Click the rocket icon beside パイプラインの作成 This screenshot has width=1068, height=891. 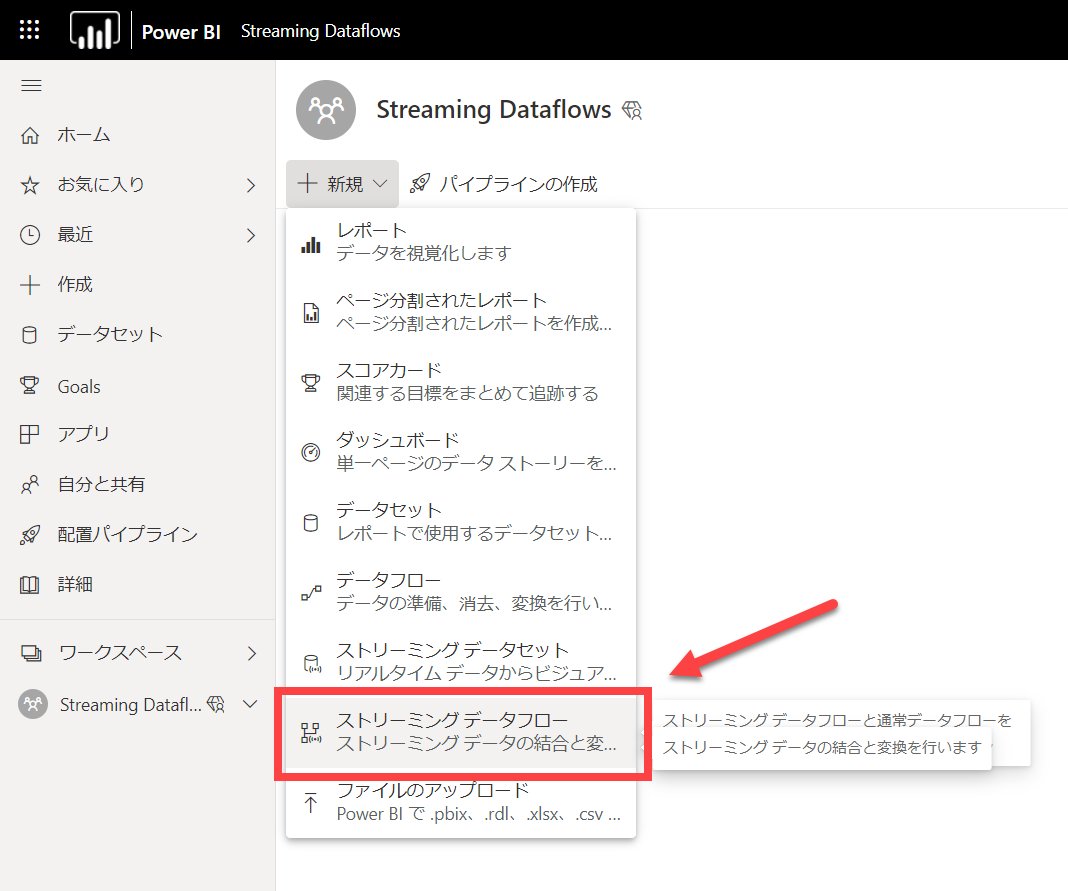pos(420,183)
